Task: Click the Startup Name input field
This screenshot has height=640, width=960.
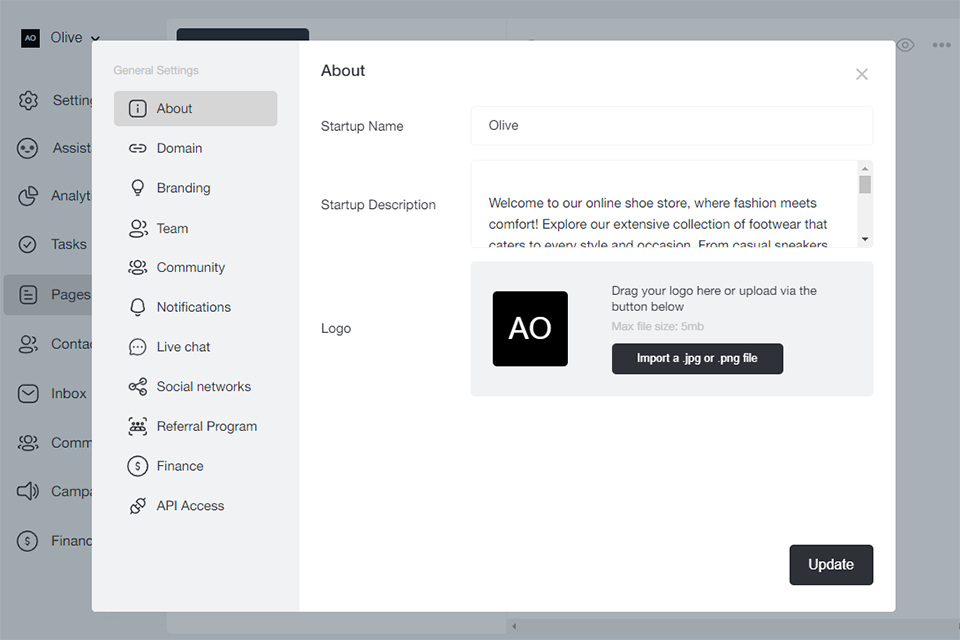Action: point(671,126)
